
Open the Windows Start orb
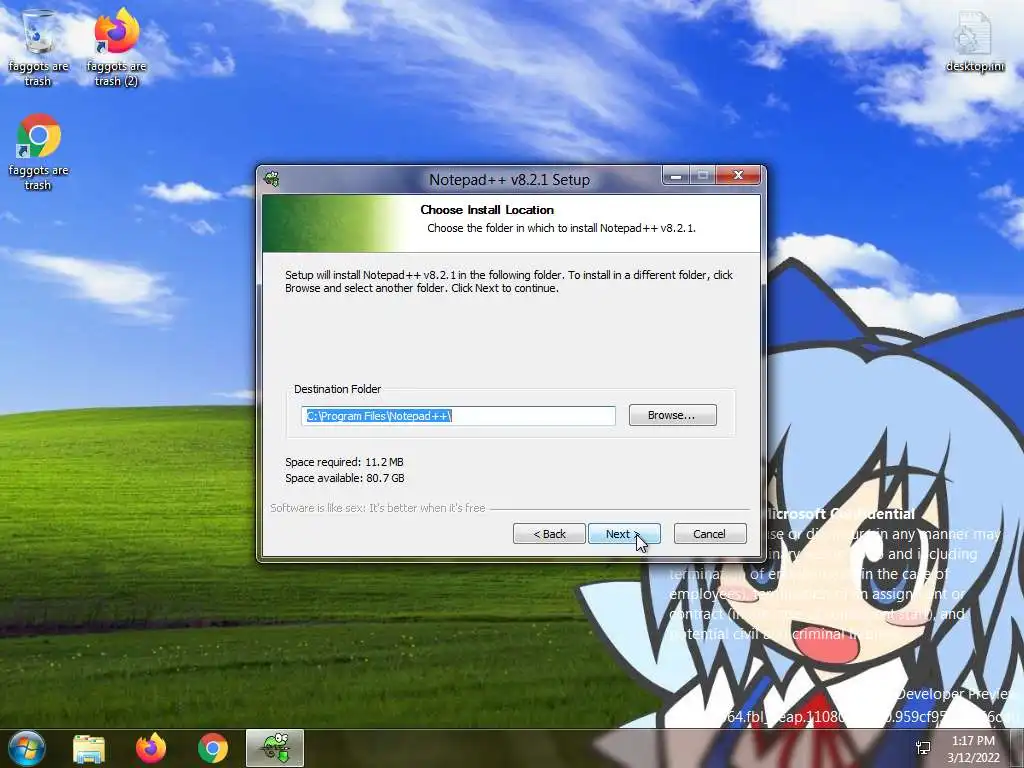pos(26,748)
